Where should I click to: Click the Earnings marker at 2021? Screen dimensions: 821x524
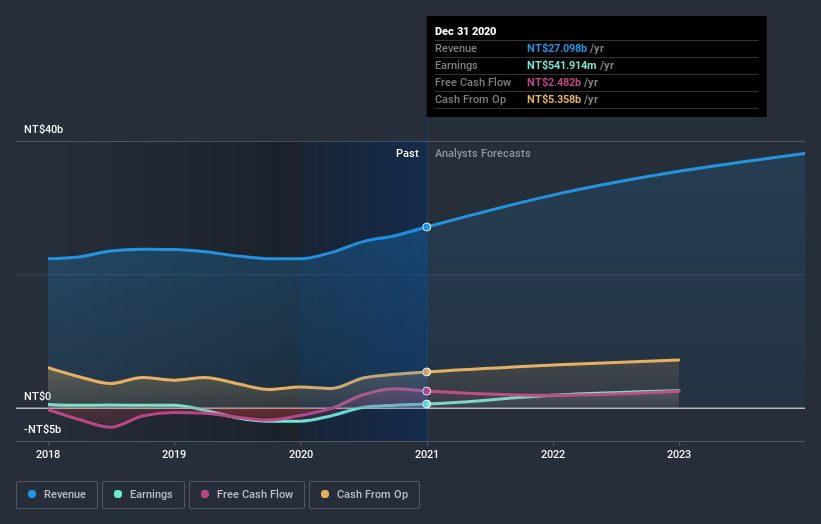[427, 404]
